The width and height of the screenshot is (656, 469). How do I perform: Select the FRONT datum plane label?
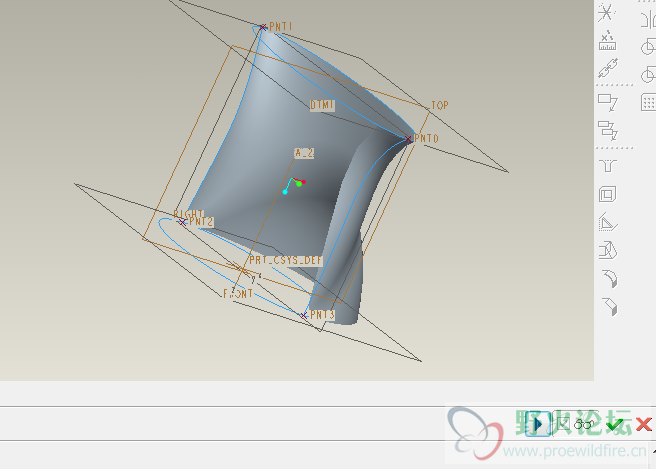pyautogui.click(x=238, y=294)
